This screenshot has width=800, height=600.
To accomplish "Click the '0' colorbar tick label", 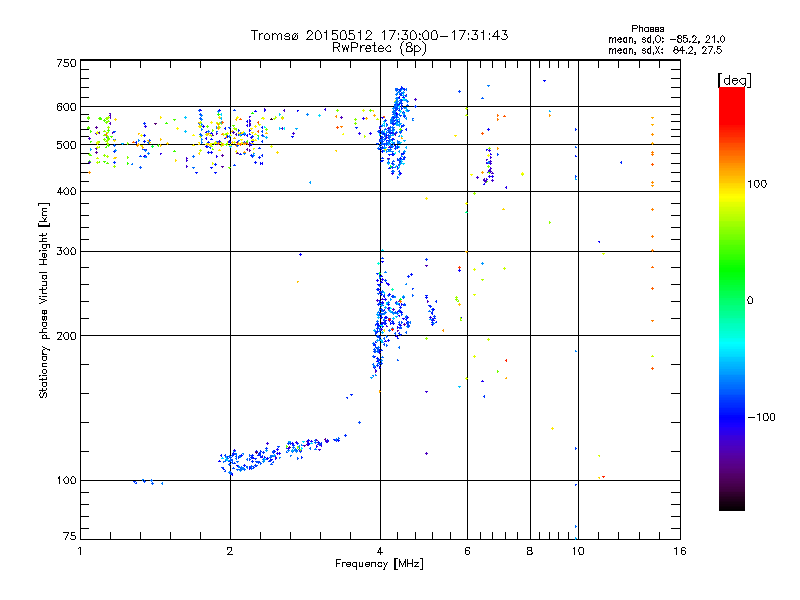I will pyautogui.click(x=750, y=300).
